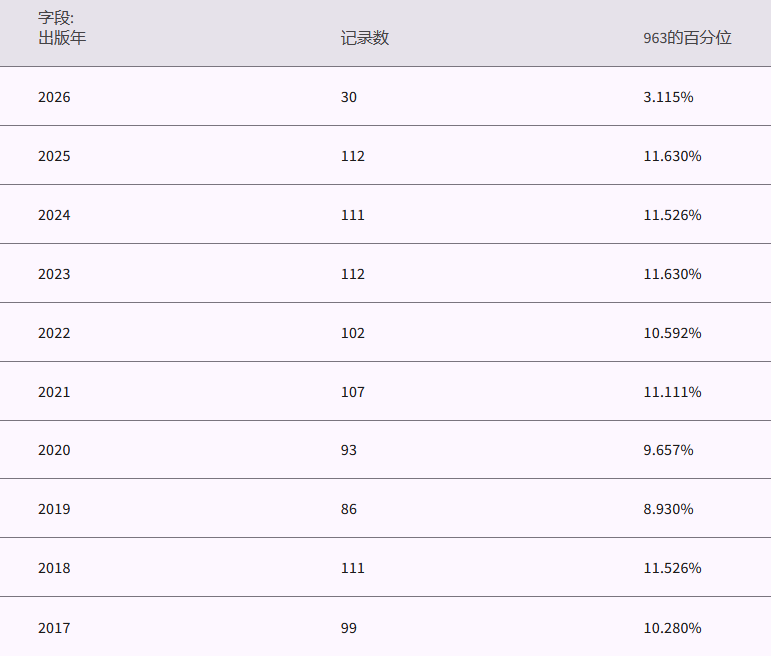
Task: Click the 记录数 column header
Action: click(365, 38)
